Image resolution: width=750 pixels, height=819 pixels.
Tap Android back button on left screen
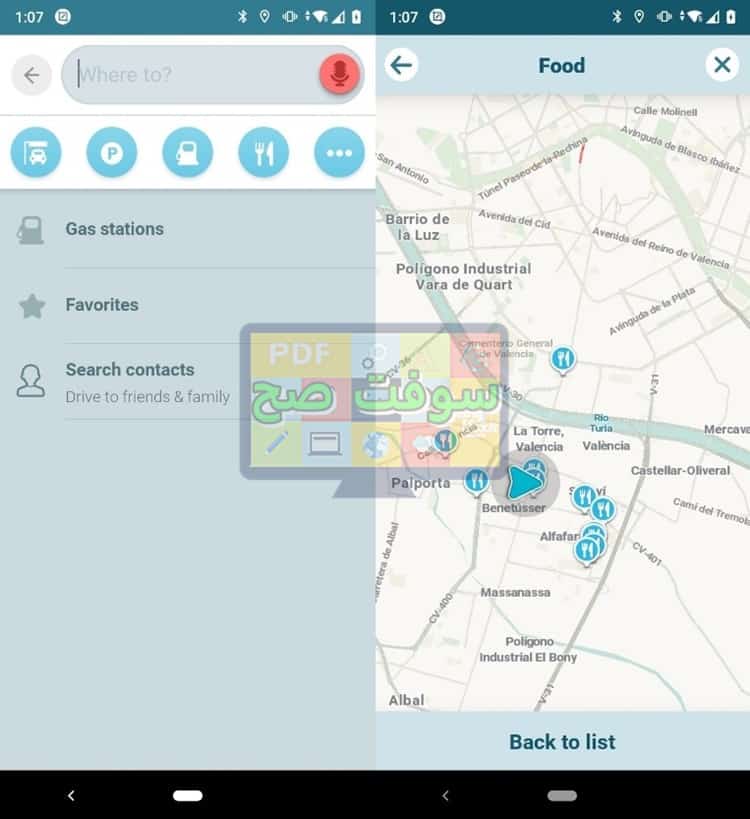[x=71, y=795]
